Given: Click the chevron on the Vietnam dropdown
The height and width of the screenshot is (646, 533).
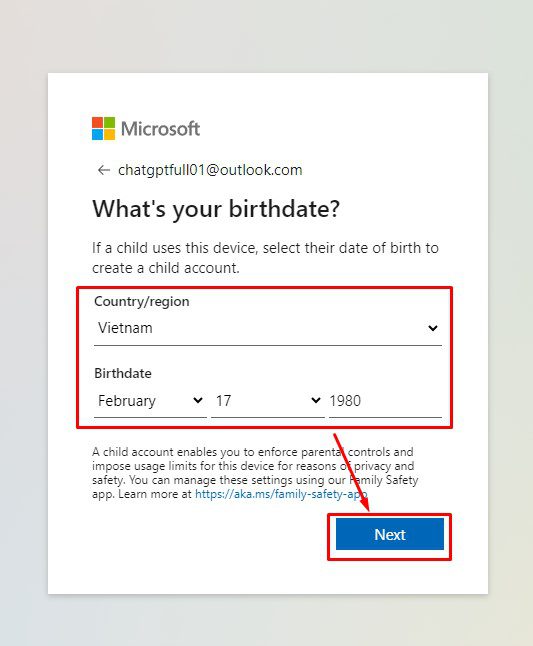Looking at the screenshot, I should (x=432, y=328).
